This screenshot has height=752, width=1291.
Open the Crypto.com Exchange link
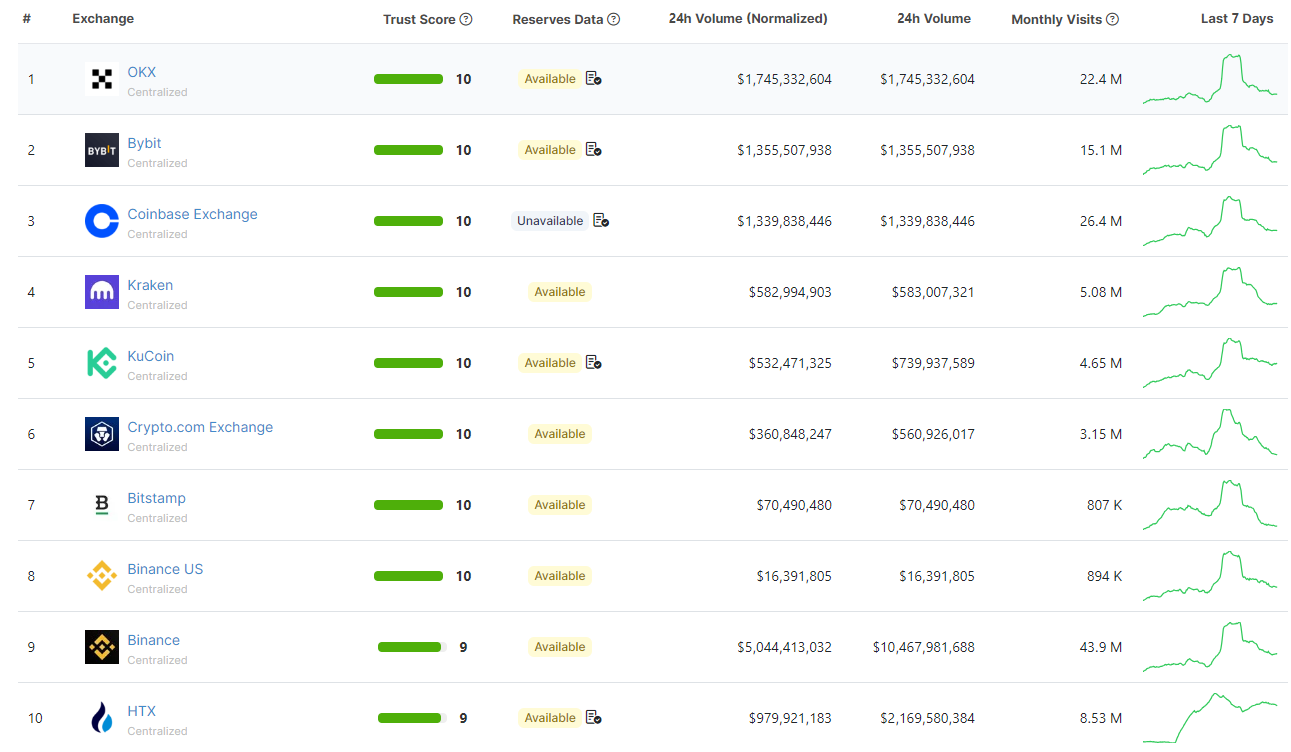(200, 427)
